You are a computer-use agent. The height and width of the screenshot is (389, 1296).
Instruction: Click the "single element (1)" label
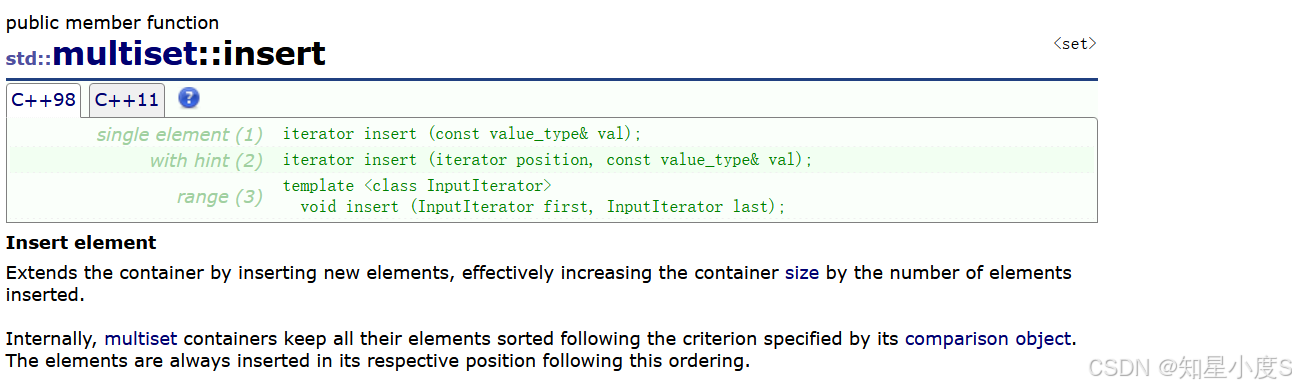pyautogui.click(x=180, y=134)
